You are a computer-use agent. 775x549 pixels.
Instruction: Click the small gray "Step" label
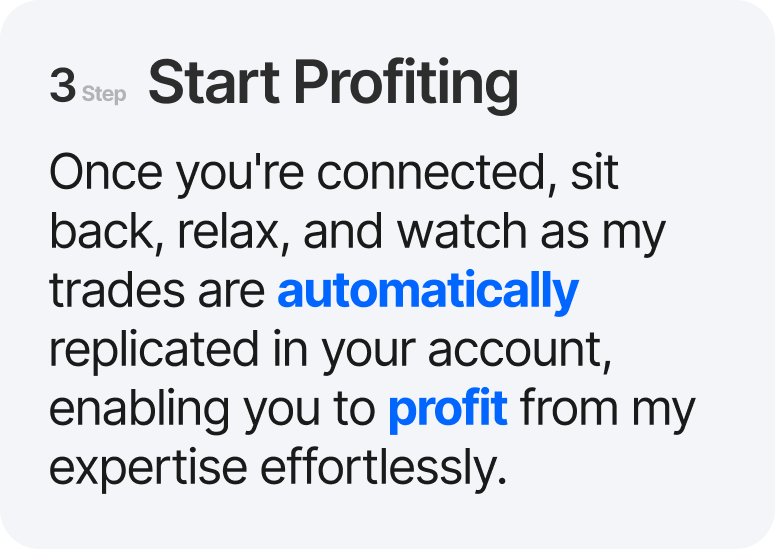pos(104,95)
